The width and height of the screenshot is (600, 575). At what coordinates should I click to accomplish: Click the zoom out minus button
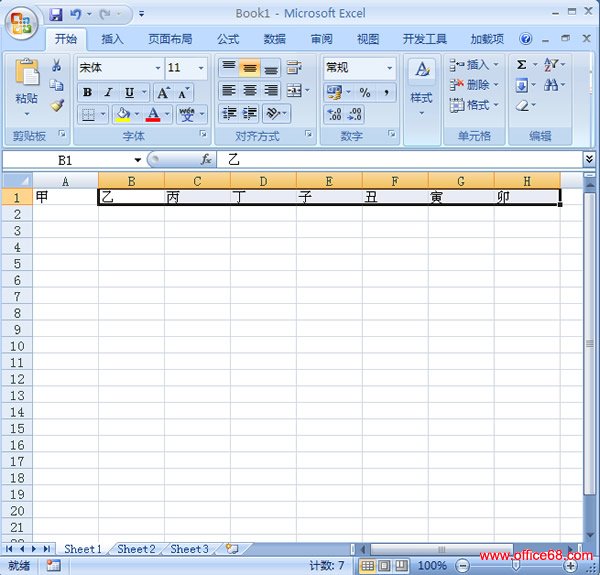coord(462,565)
